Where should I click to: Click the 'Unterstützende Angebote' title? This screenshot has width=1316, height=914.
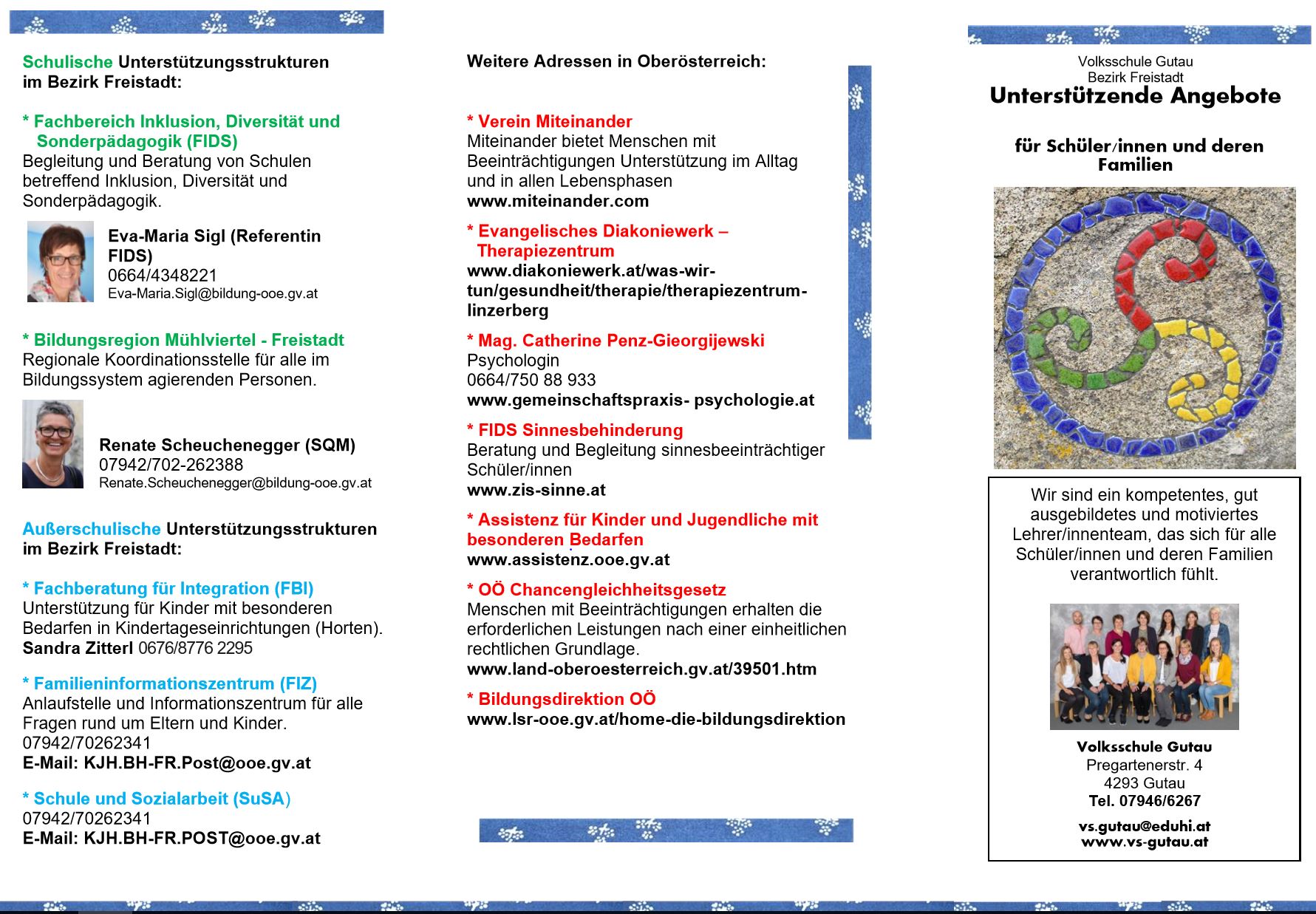coord(1135,96)
